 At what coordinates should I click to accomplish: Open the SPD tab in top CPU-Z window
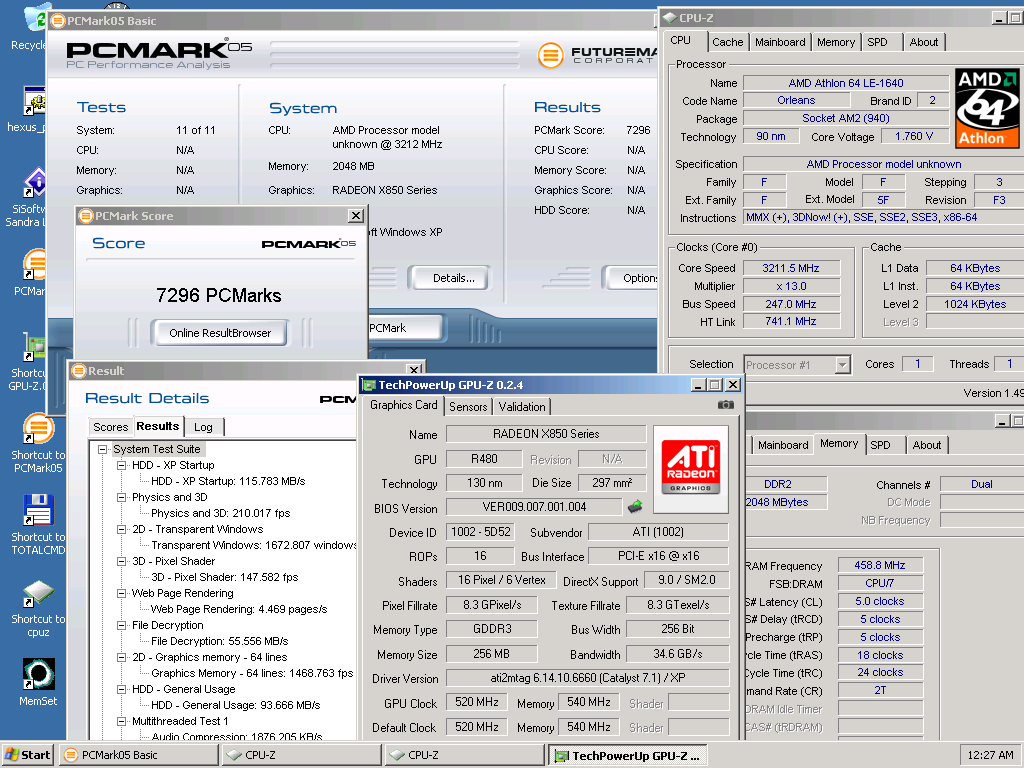tap(877, 42)
